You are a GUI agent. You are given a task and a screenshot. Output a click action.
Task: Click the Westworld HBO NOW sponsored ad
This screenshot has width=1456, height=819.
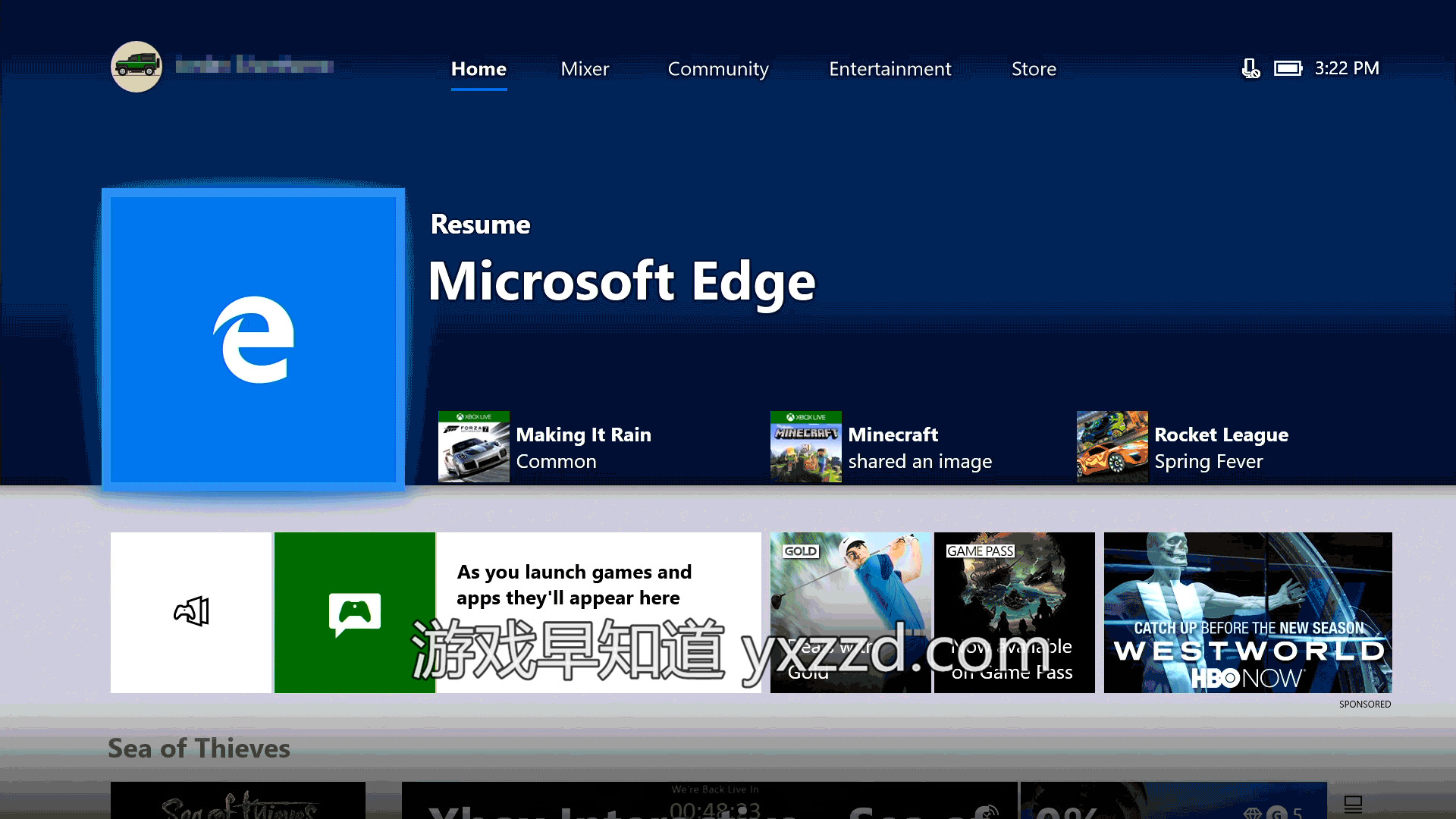(1247, 612)
